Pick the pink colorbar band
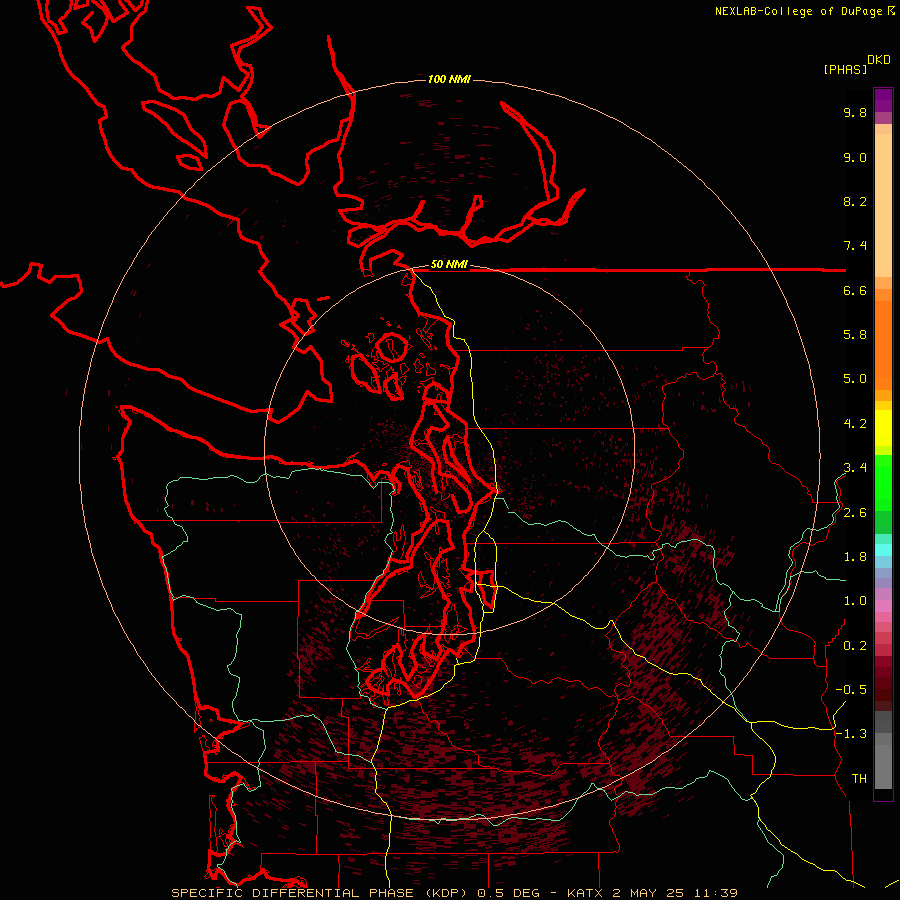 click(x=883, y=606)
